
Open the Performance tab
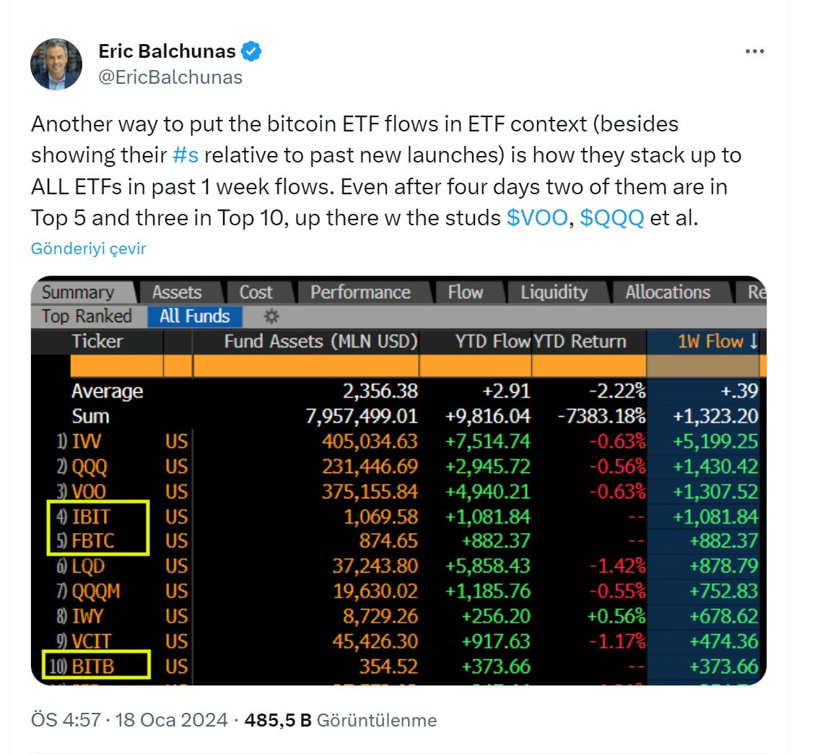click(360, 292)
